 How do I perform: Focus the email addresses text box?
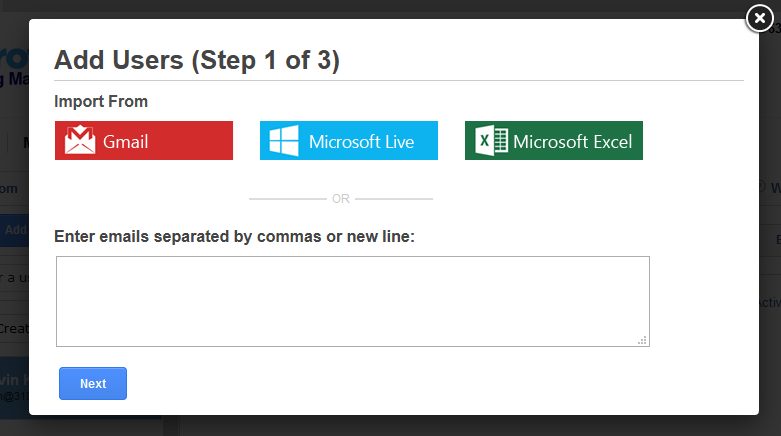point(352,300)
